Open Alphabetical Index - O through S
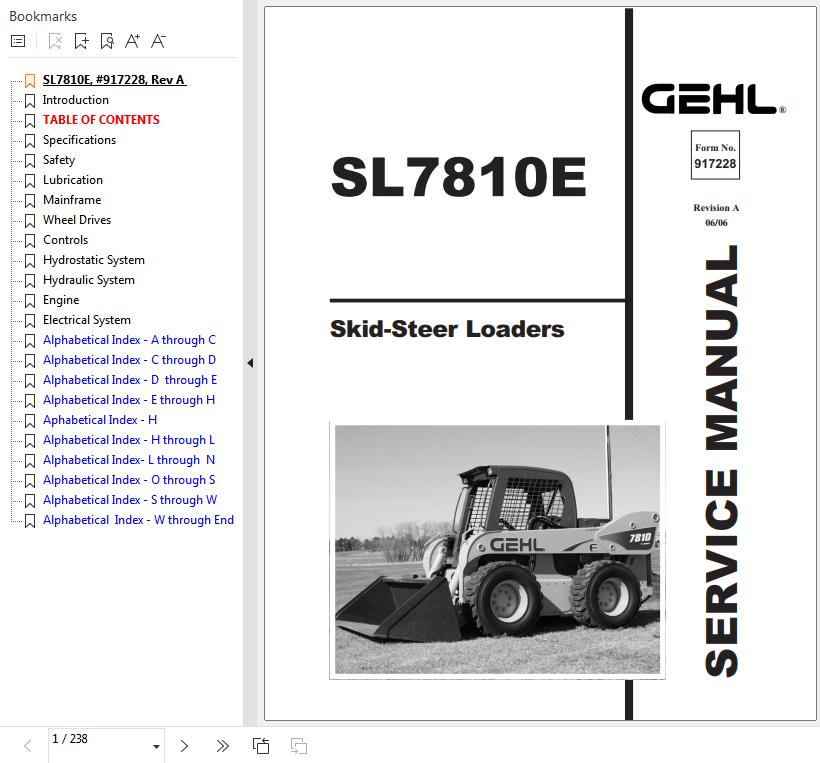The width and height of the screenshot is (820, 763). [129, 480]
